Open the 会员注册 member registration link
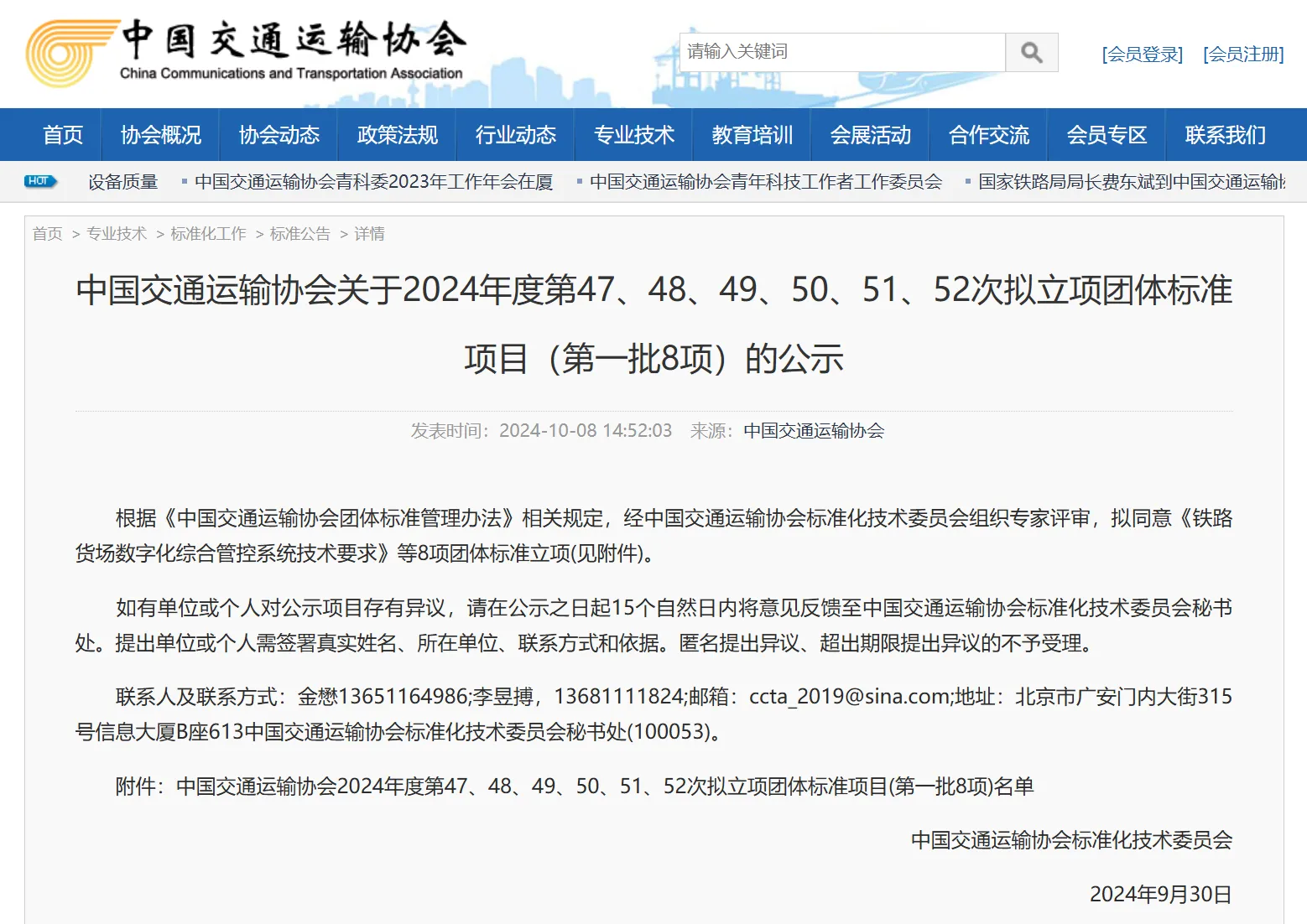Screen dimensions: 1307x924 pos(1243,55)
